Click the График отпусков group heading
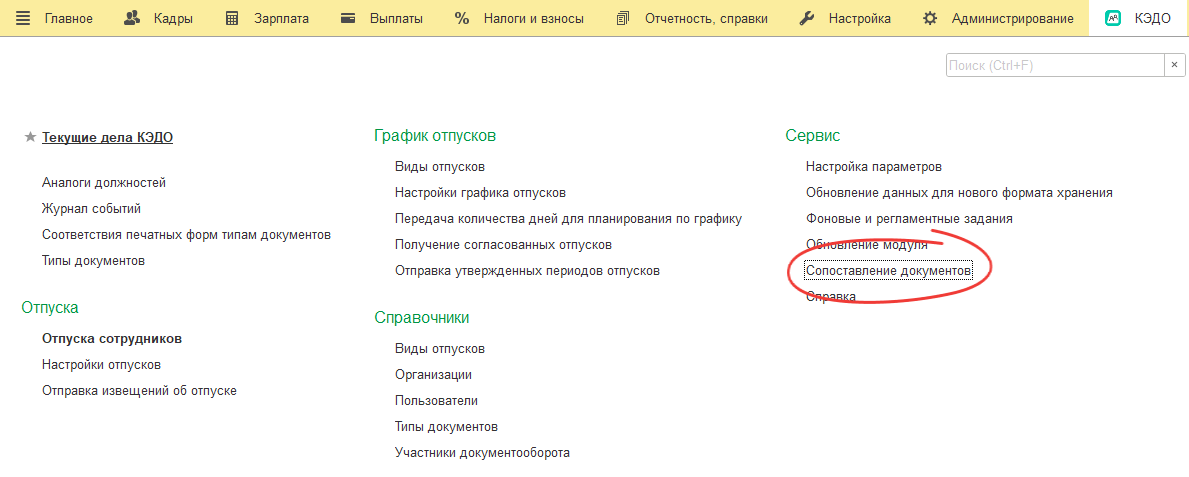The width and height of the screenshot is (1189, 477). 435,136
